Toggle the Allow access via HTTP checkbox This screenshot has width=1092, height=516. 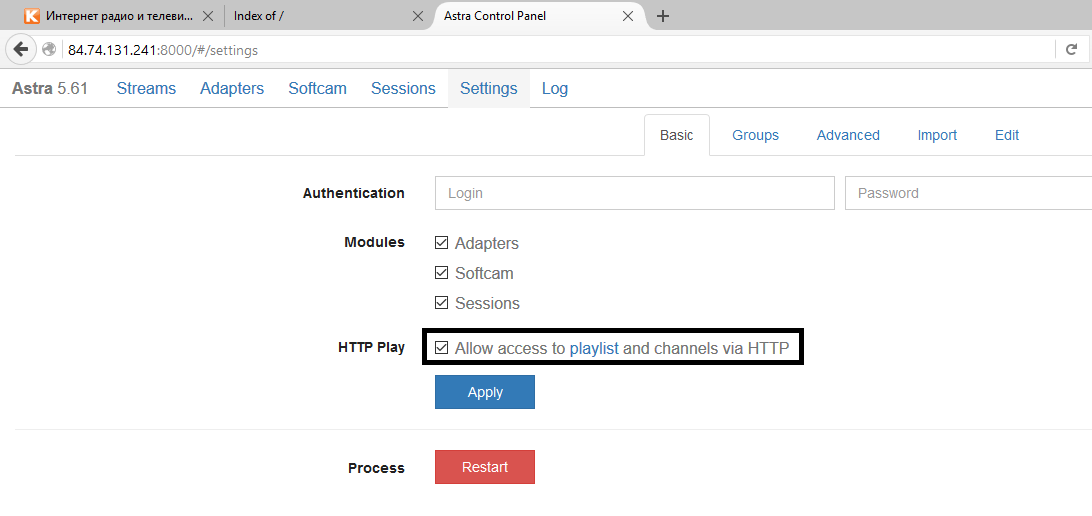point(441,347)
